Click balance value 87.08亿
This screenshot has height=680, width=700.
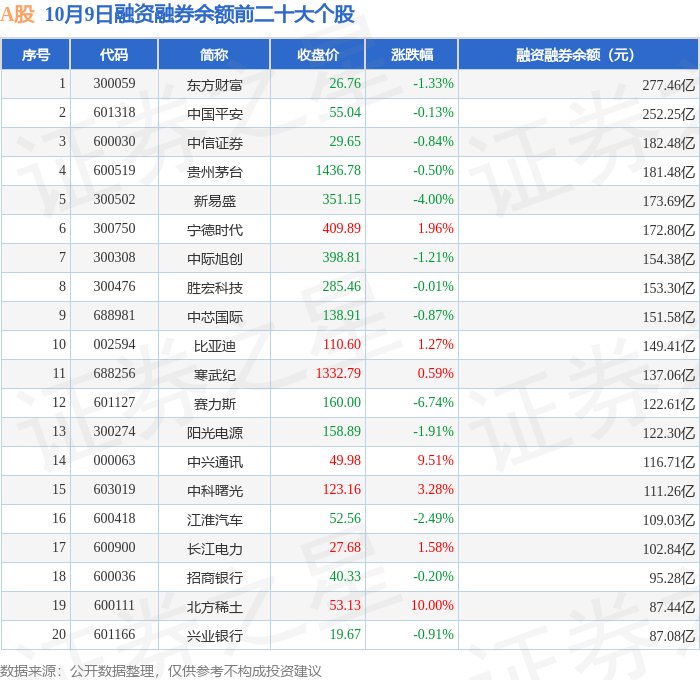click(x=672, y=636)
